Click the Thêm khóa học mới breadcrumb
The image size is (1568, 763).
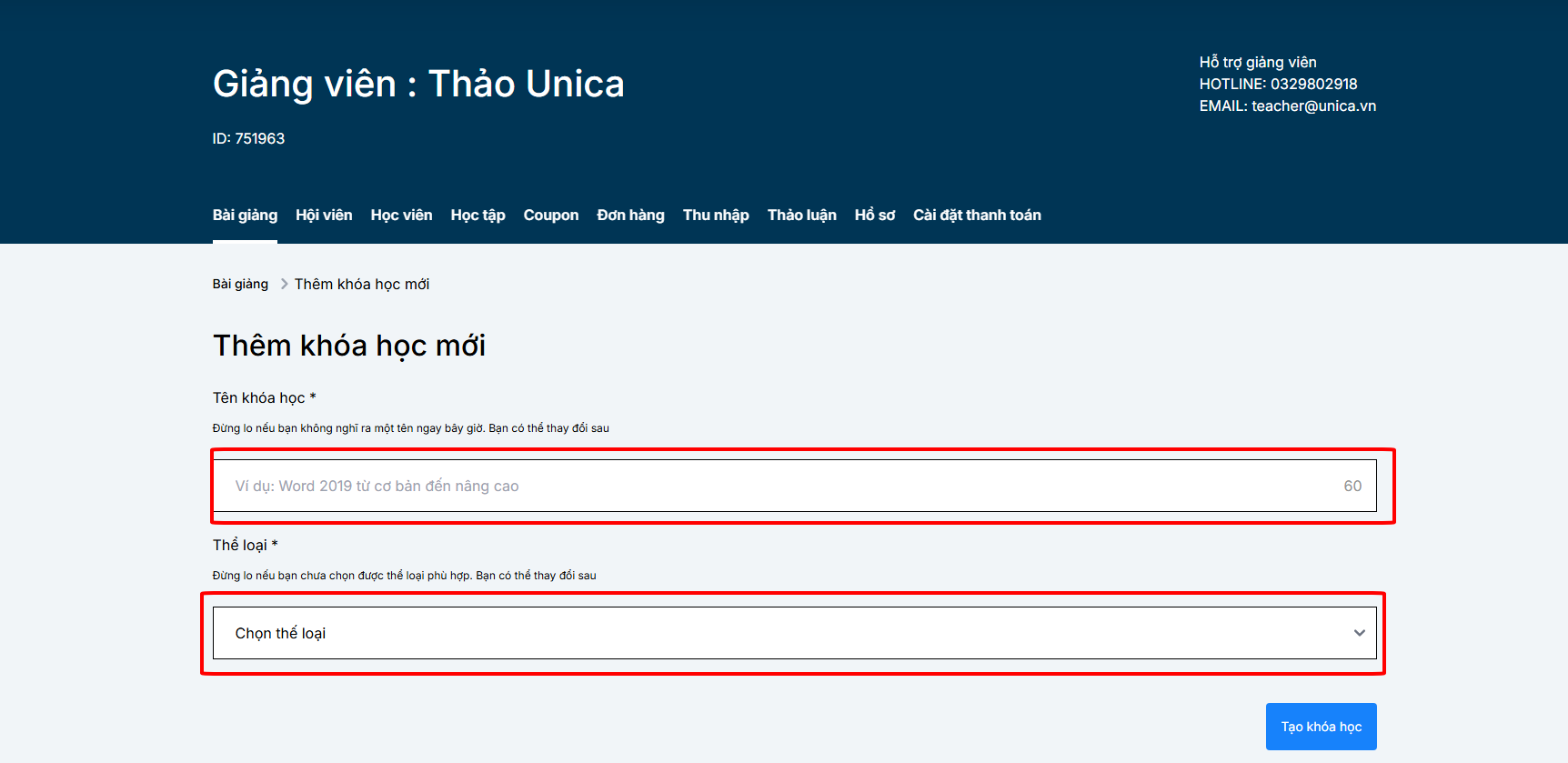pos(362,285)
